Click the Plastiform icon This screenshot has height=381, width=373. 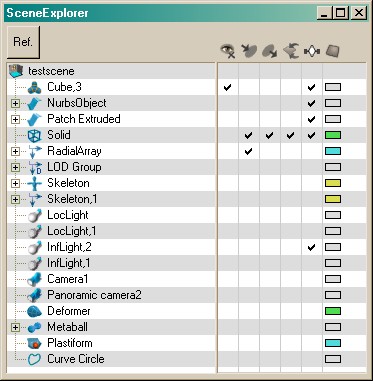point(34,343)
